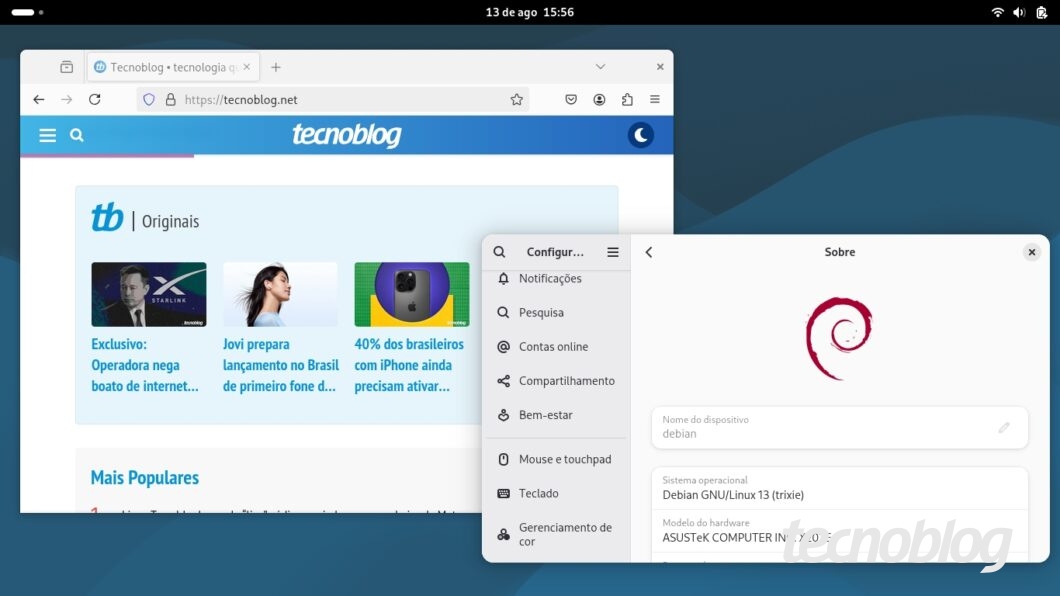Open the Jovi prepara lançamento article
This screenshot has width=1060, height=596.
(280, 365)
